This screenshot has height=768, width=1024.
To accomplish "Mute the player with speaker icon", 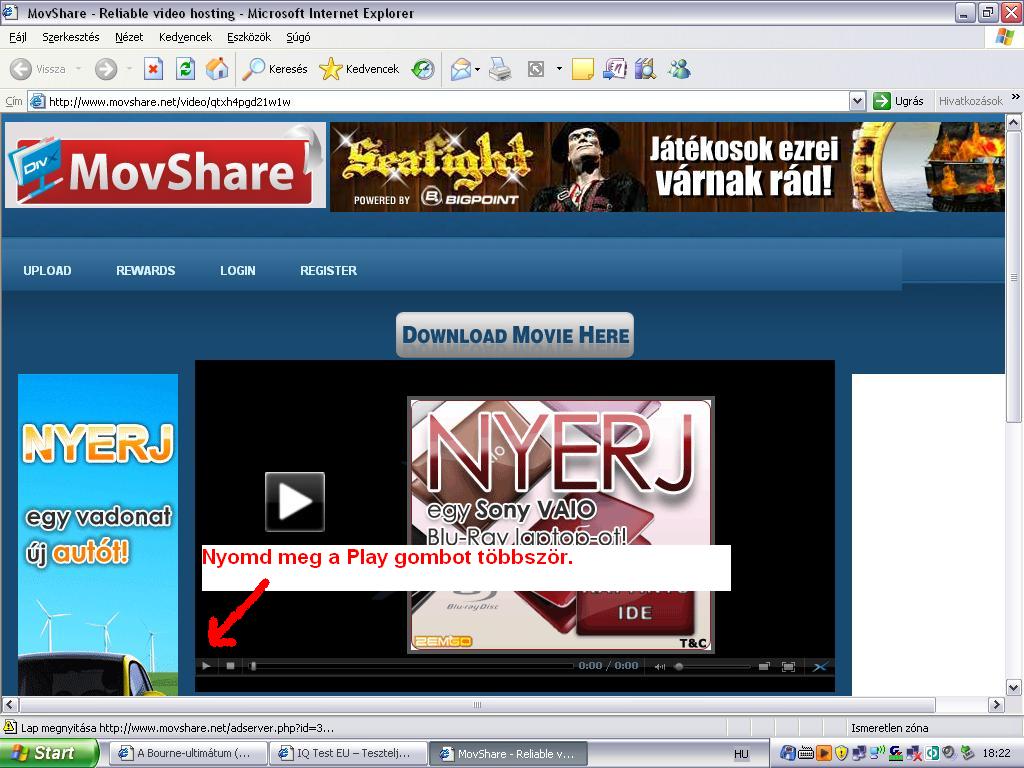I will [x=660, y=666].
